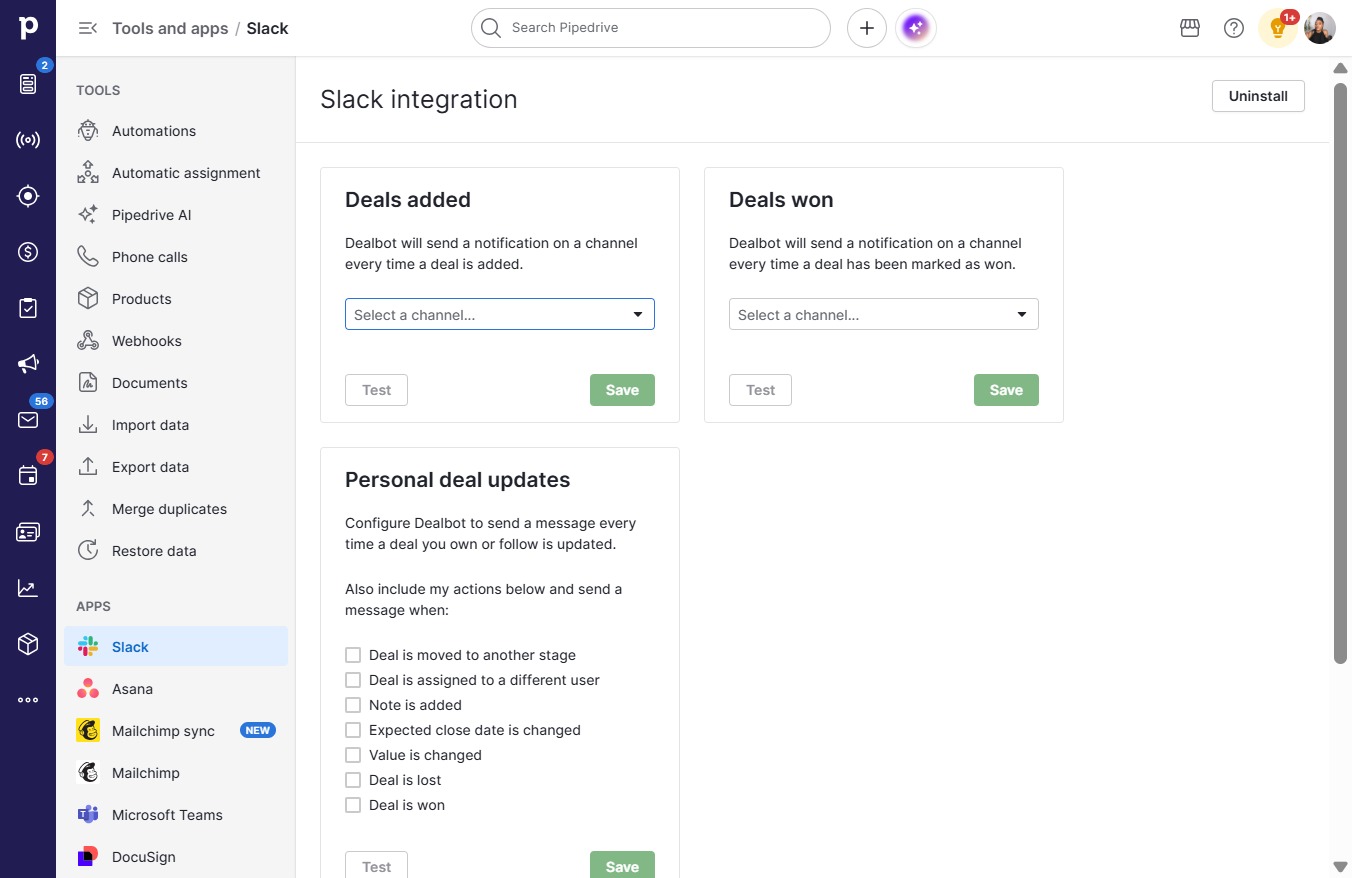Open Deals via the dollar sign icon
Screen dimensions: 1352x878
(x=28, y=252)
